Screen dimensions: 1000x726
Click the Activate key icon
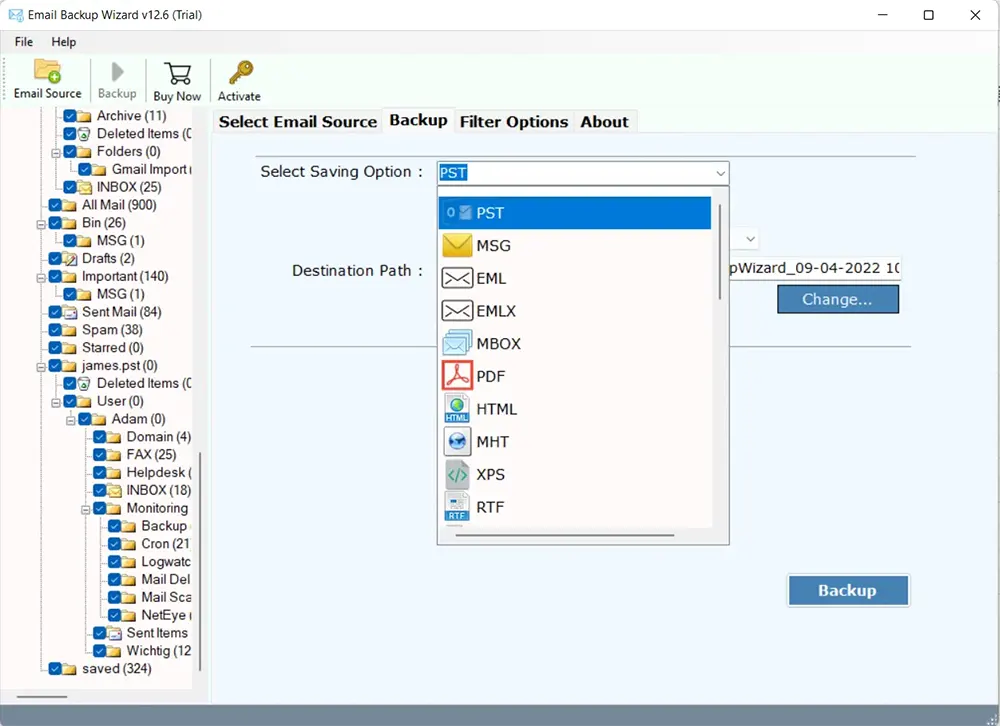point(239,80)
